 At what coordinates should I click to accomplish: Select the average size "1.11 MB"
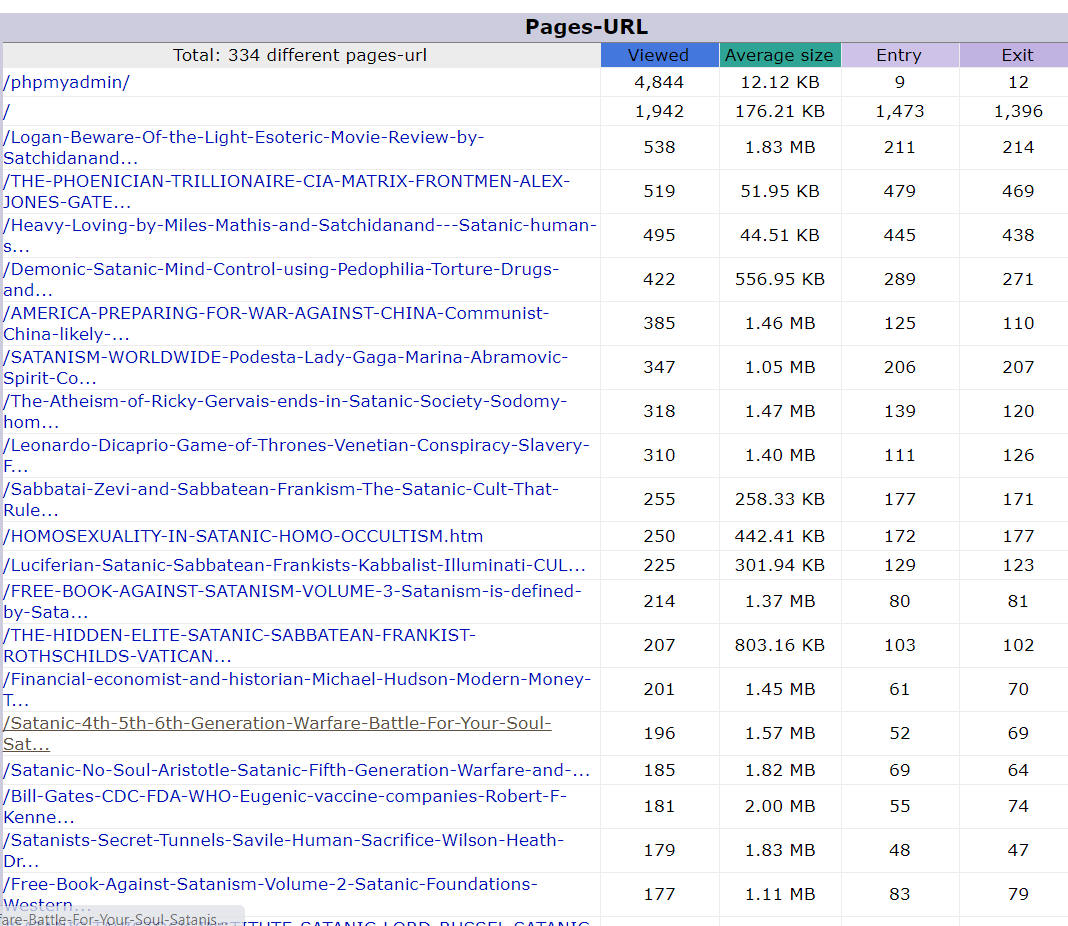[x=780, y=894]
